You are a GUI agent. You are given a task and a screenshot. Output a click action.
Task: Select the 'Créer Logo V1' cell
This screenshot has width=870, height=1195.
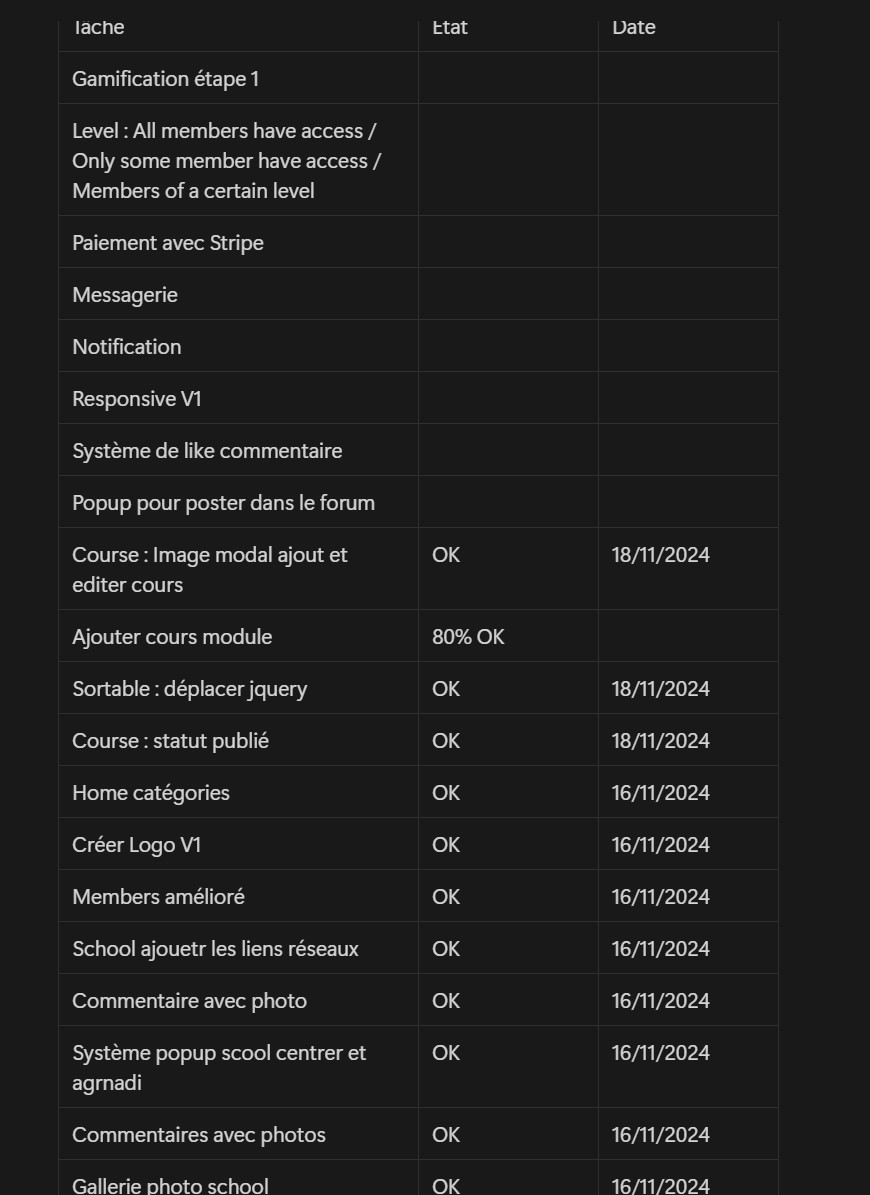(238, 844)
